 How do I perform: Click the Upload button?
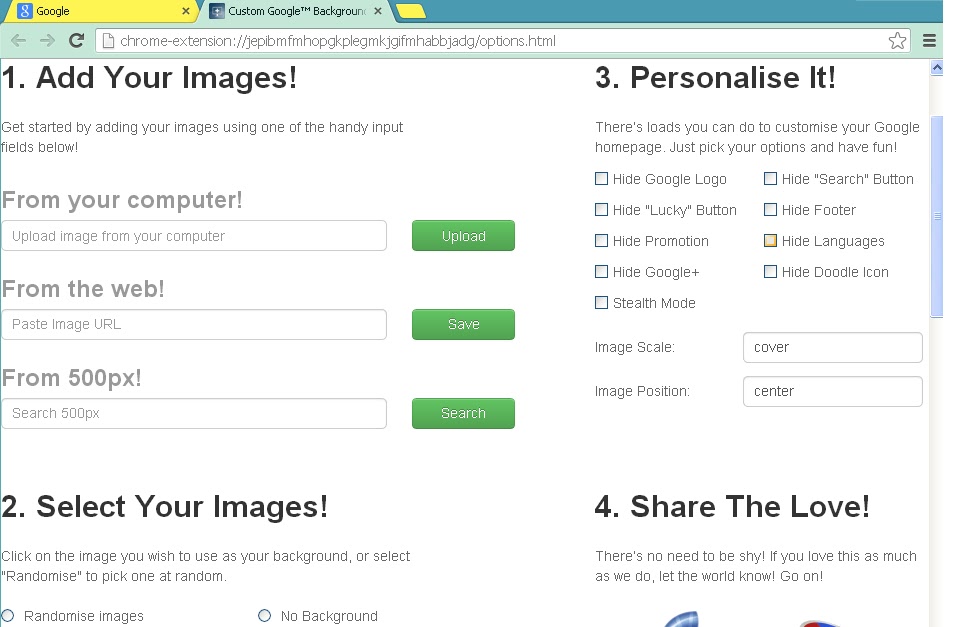pos(463,235)
